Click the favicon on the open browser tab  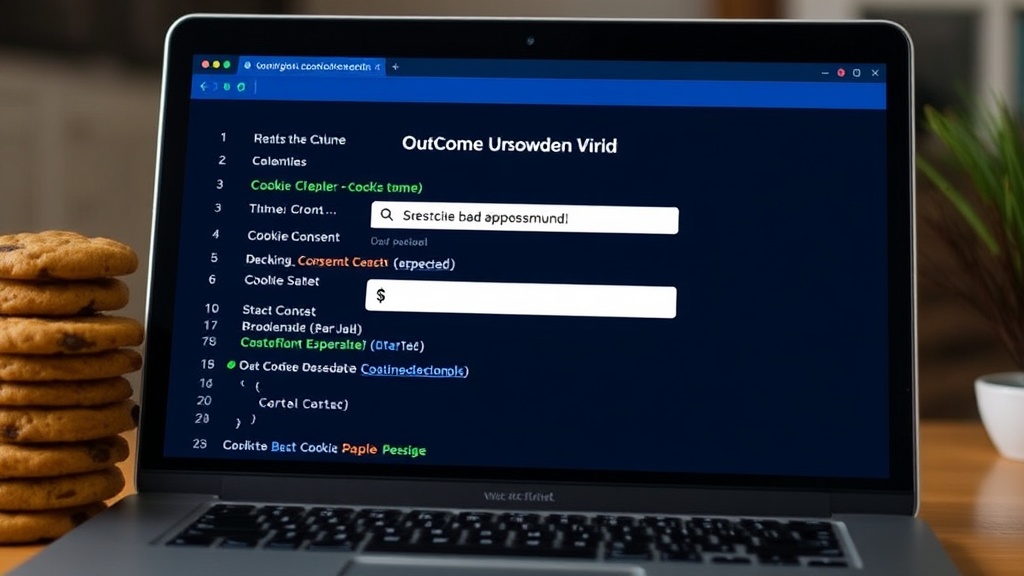[247, 66]
